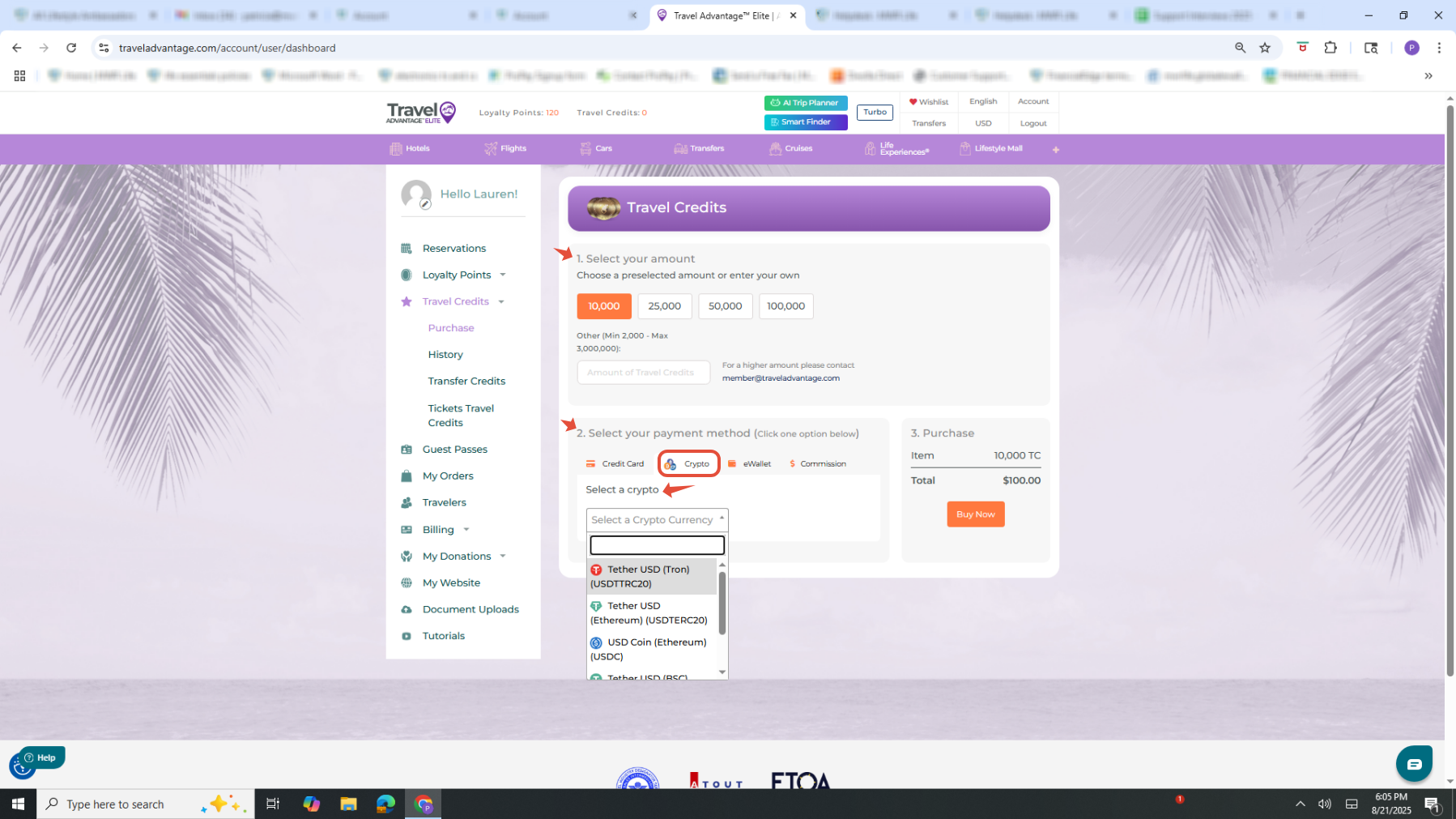1456x819 pixels.
Task: Open the USD currency selector
Action: coord(983,124)
